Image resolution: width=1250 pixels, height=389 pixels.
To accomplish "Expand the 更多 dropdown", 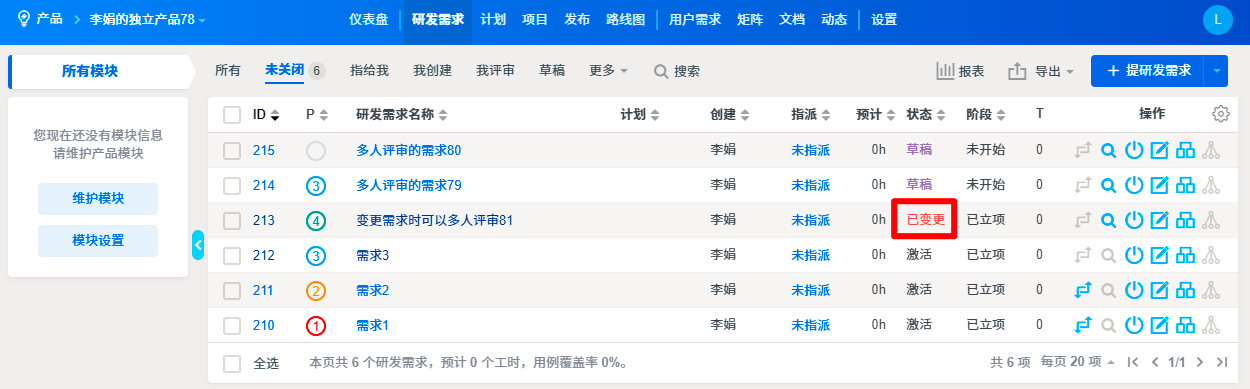I will point(608,71).
